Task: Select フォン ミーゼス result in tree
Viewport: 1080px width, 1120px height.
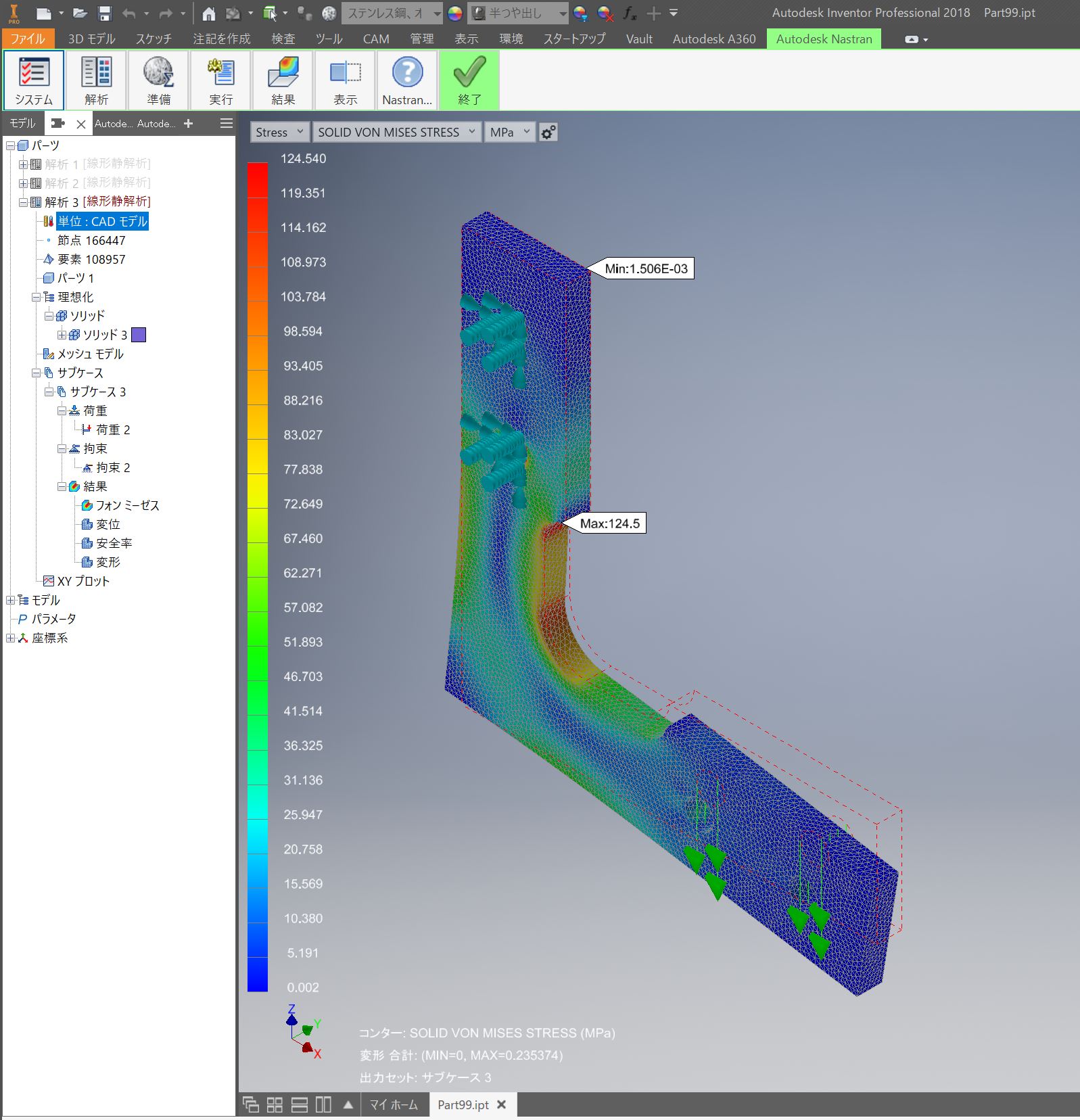Action: tap(127, 505)
